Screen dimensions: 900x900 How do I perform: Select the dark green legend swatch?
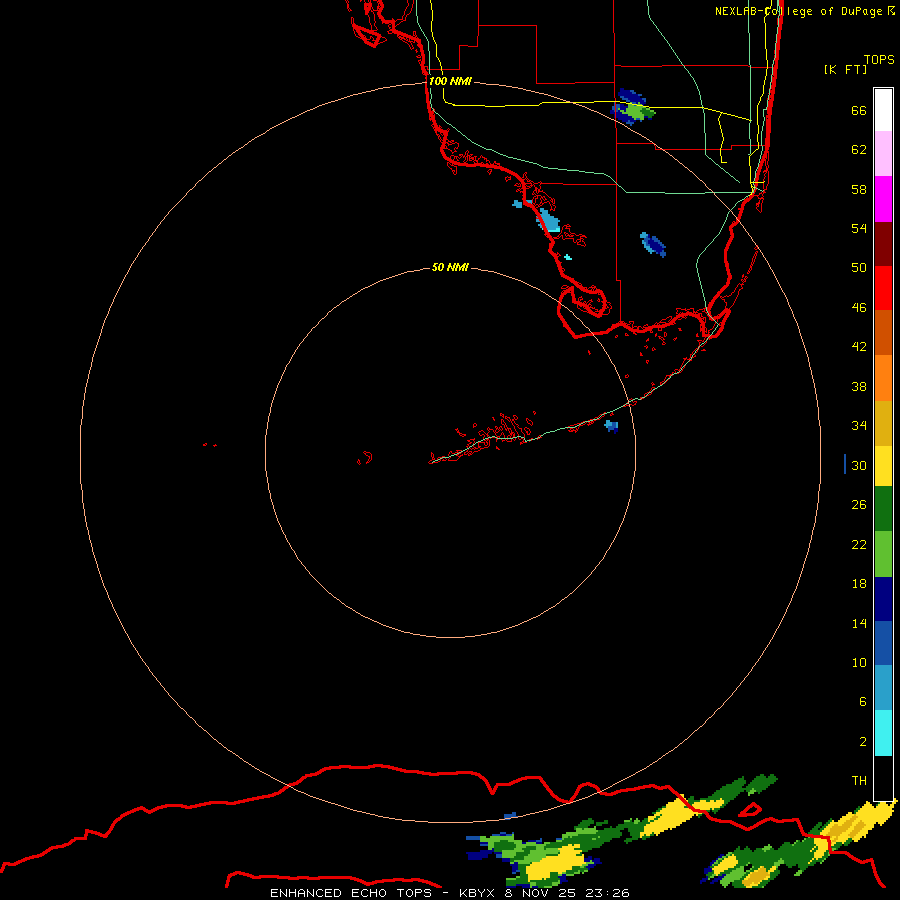[x=883, y=509]
